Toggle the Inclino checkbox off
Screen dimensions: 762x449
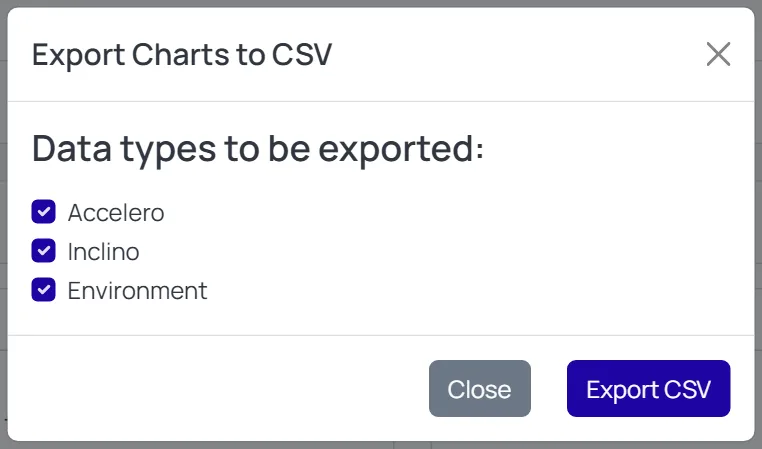pyautogui.click(x=44, y=251)
